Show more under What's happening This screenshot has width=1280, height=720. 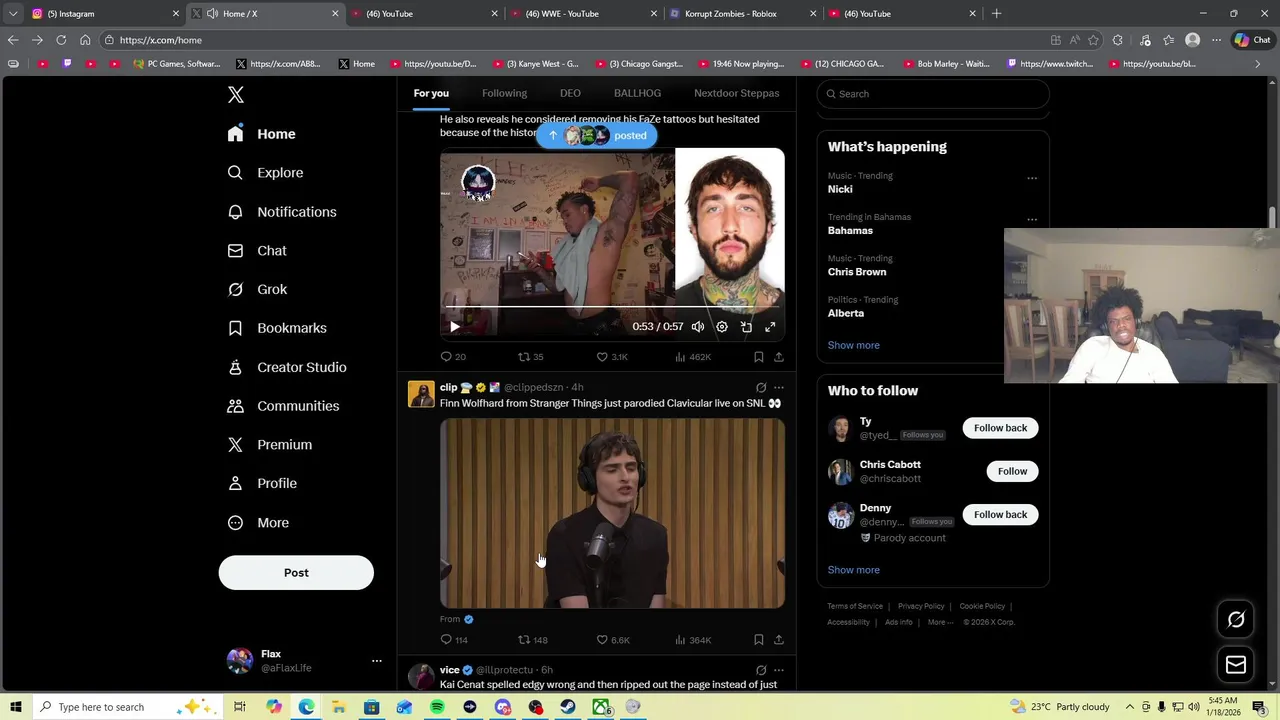click(x=853, y=345)
